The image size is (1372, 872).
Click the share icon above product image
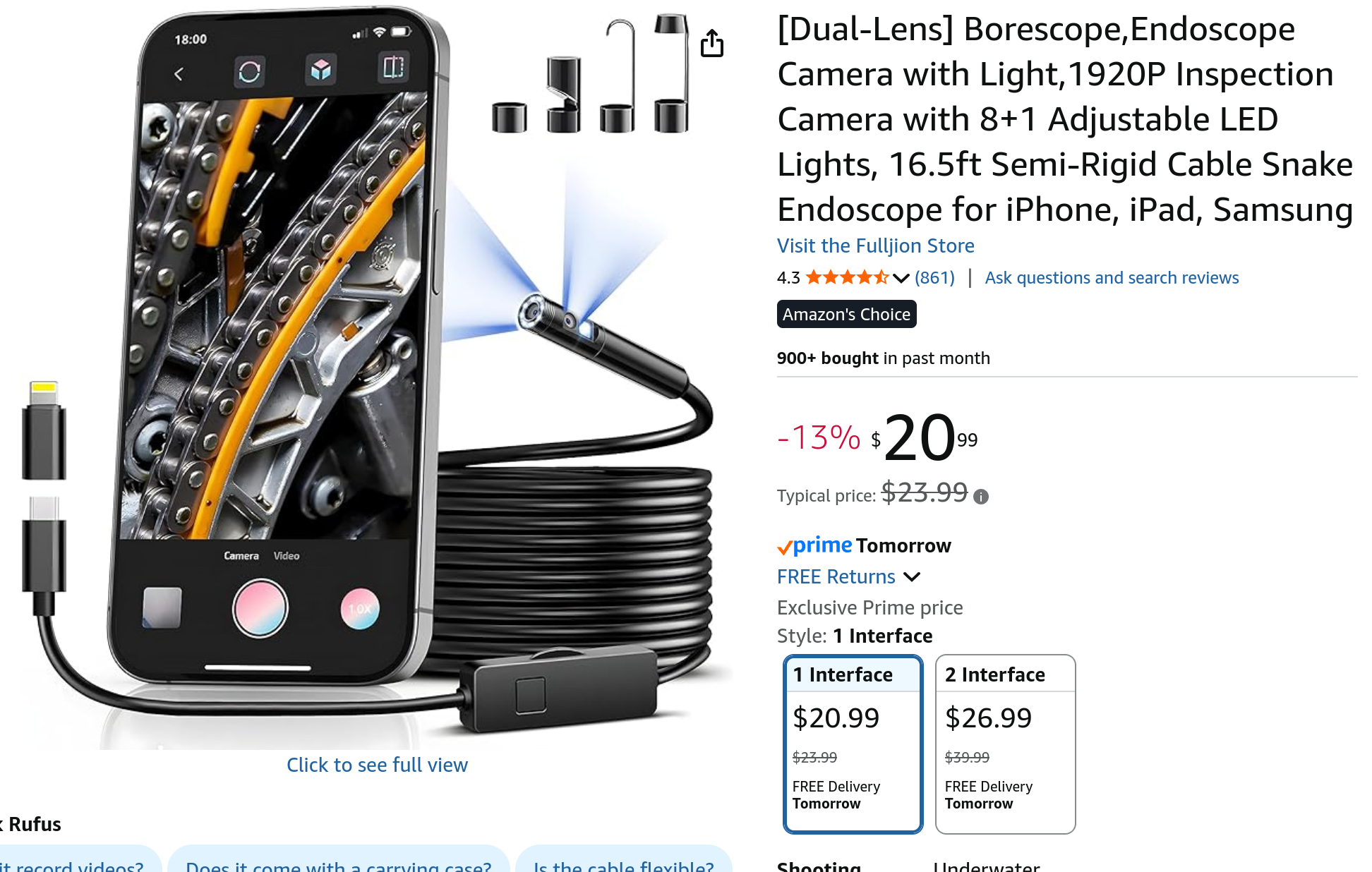tap(712, 43)
